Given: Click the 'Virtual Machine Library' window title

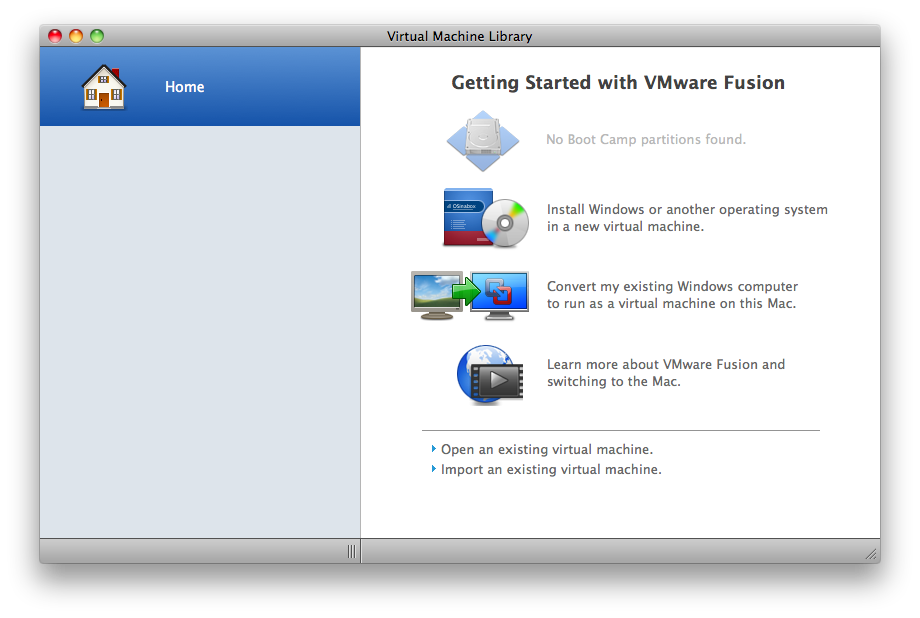Looking at the screenshot, I should pyautogui.click(x=459, y=36).
